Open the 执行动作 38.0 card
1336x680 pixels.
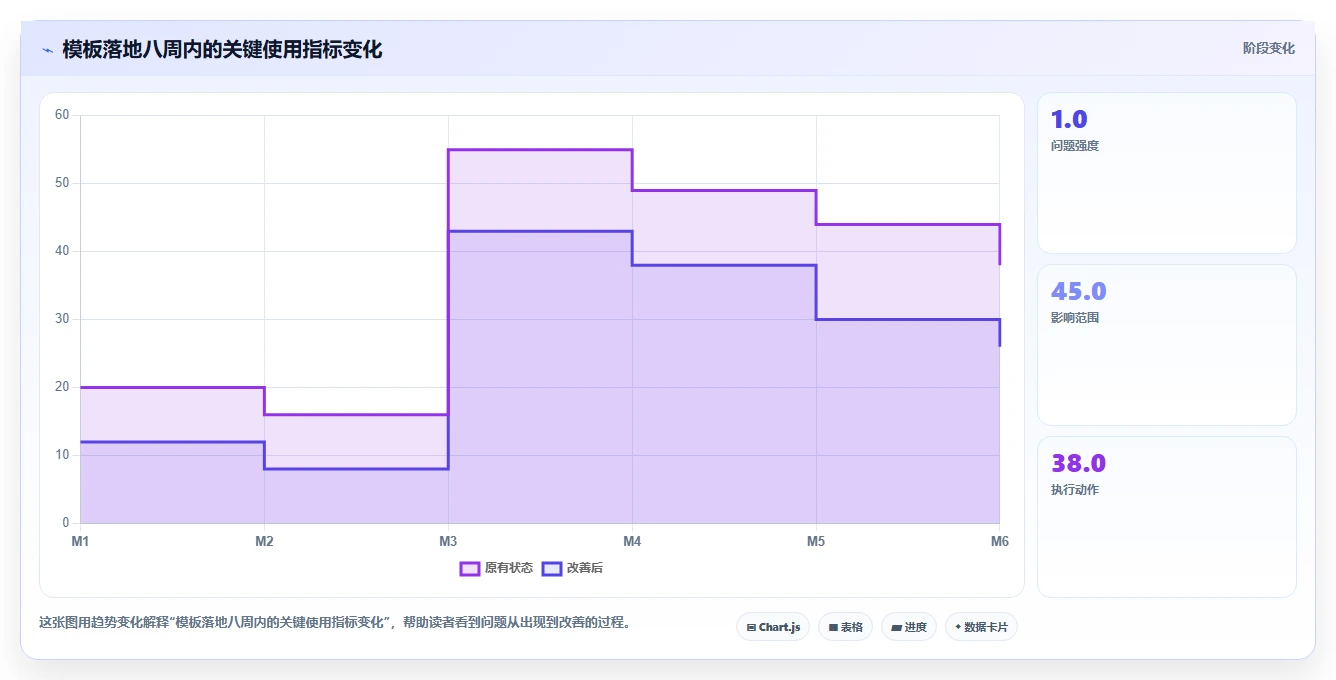coord(1167,517)
